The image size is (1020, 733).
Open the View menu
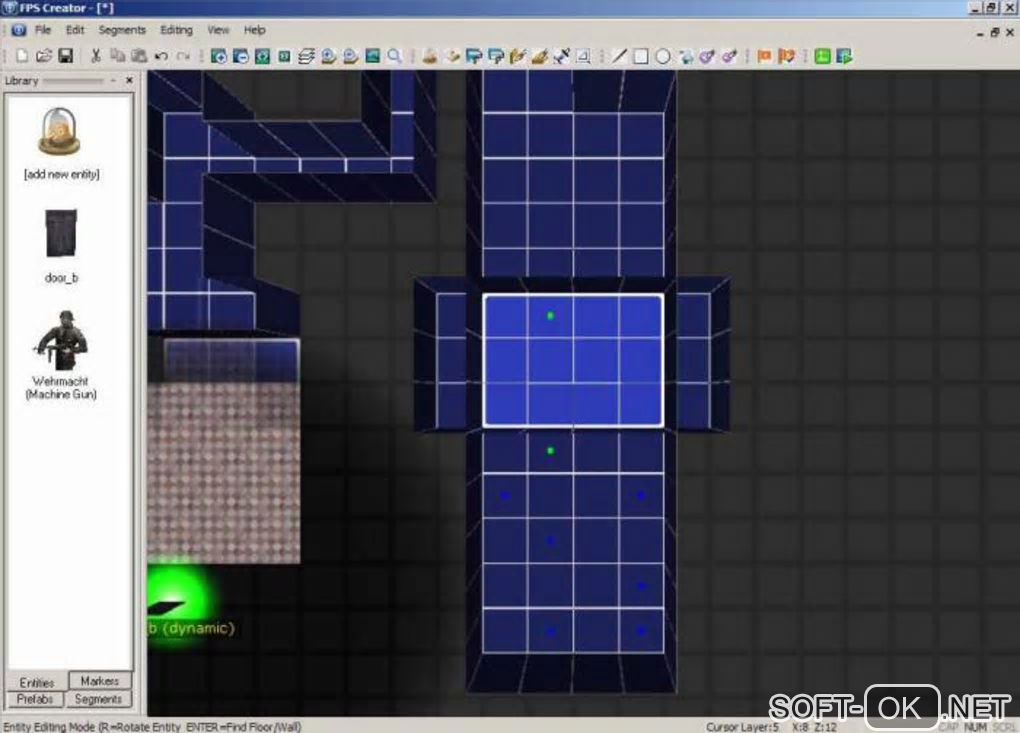(x=218, y=30)
